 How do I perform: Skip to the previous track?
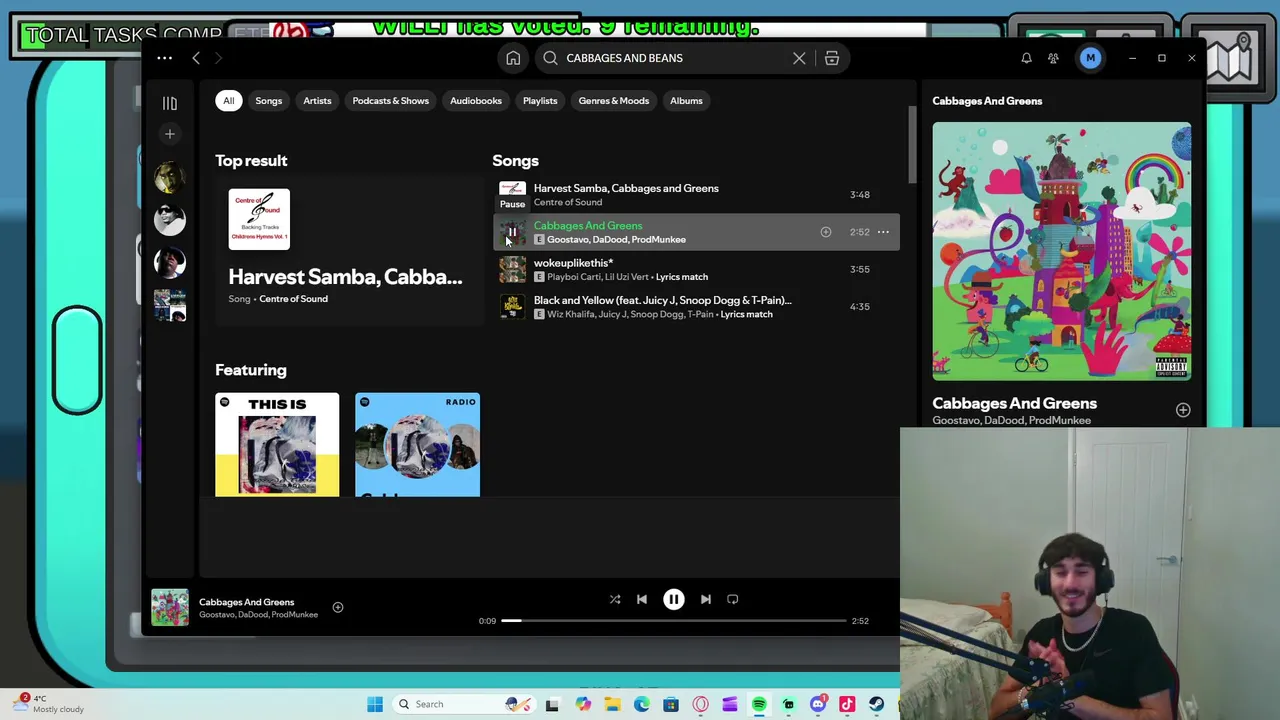642,599
